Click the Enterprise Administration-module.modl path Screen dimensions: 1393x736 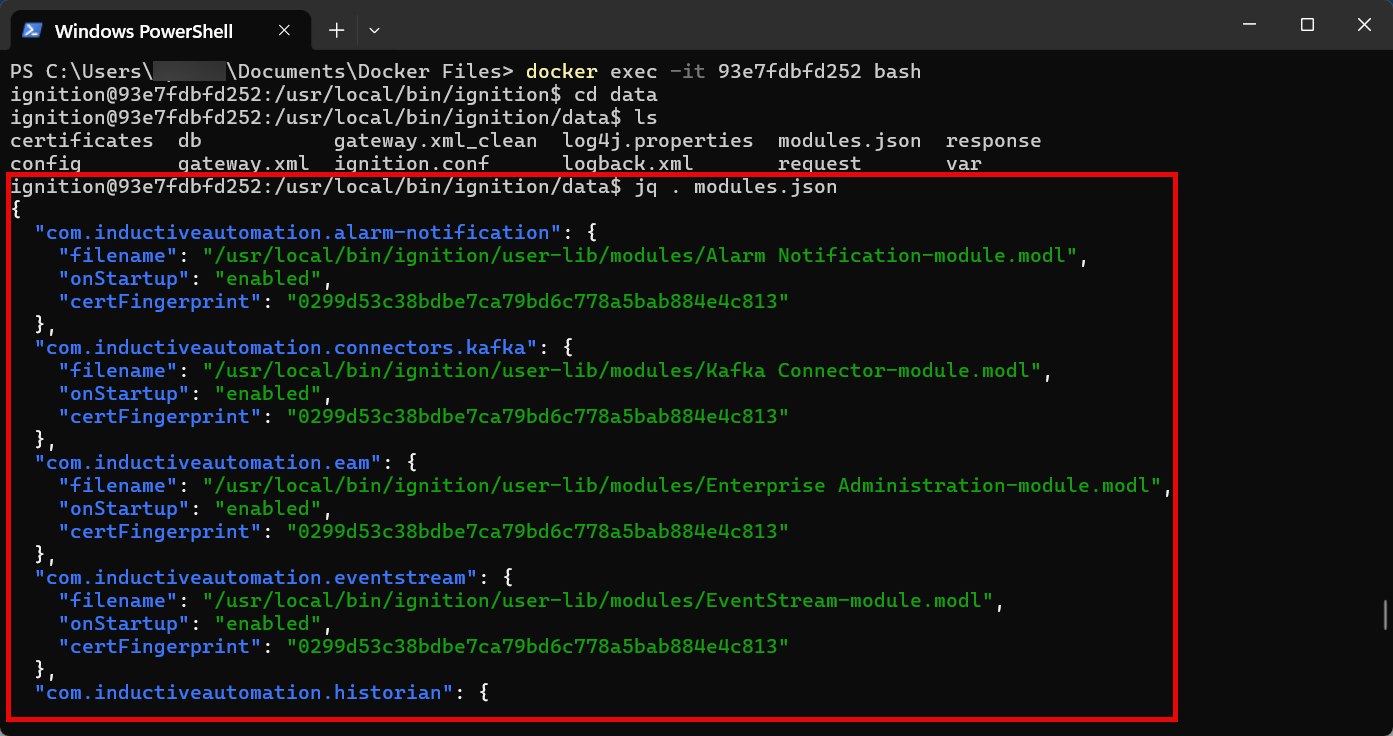682,485
